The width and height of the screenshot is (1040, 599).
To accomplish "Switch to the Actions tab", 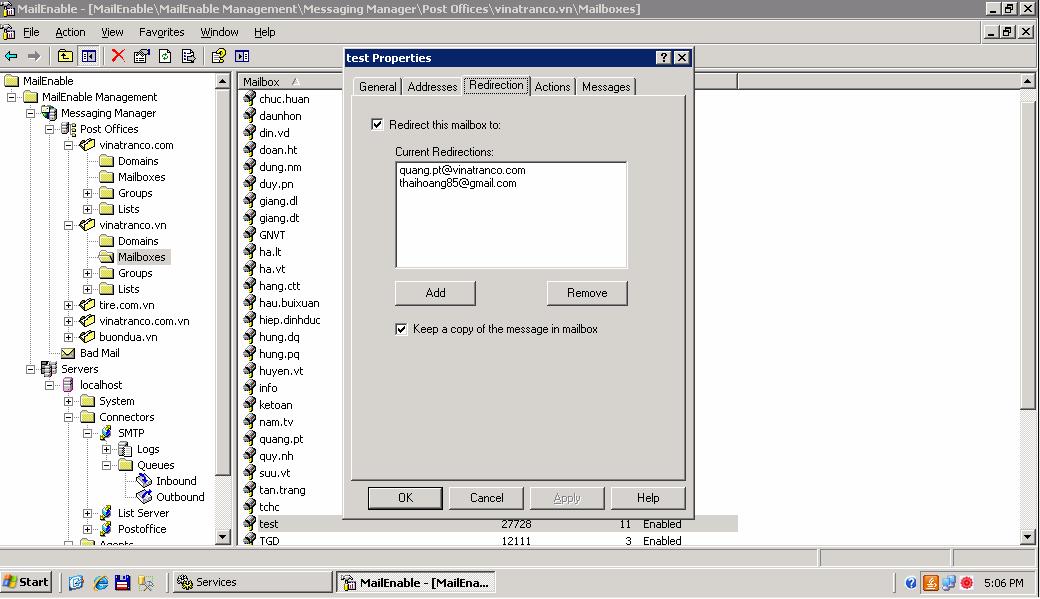I will click(552, 87).
